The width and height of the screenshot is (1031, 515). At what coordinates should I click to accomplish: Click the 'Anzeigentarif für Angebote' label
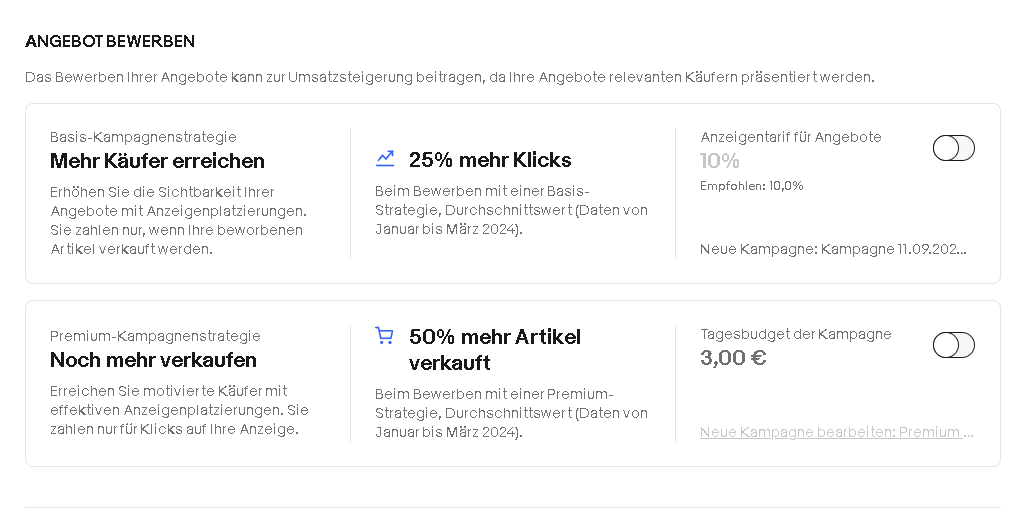(x=790, y=137)
